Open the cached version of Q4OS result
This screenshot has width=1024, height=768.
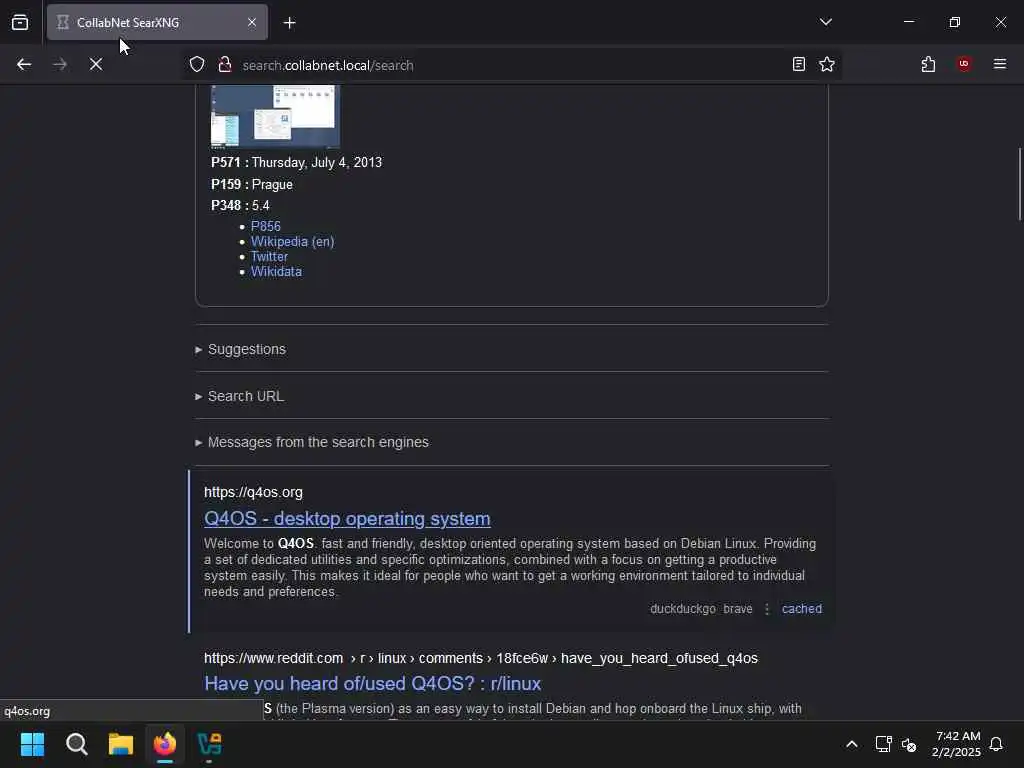pyautogui.click(x=802, y=609)
